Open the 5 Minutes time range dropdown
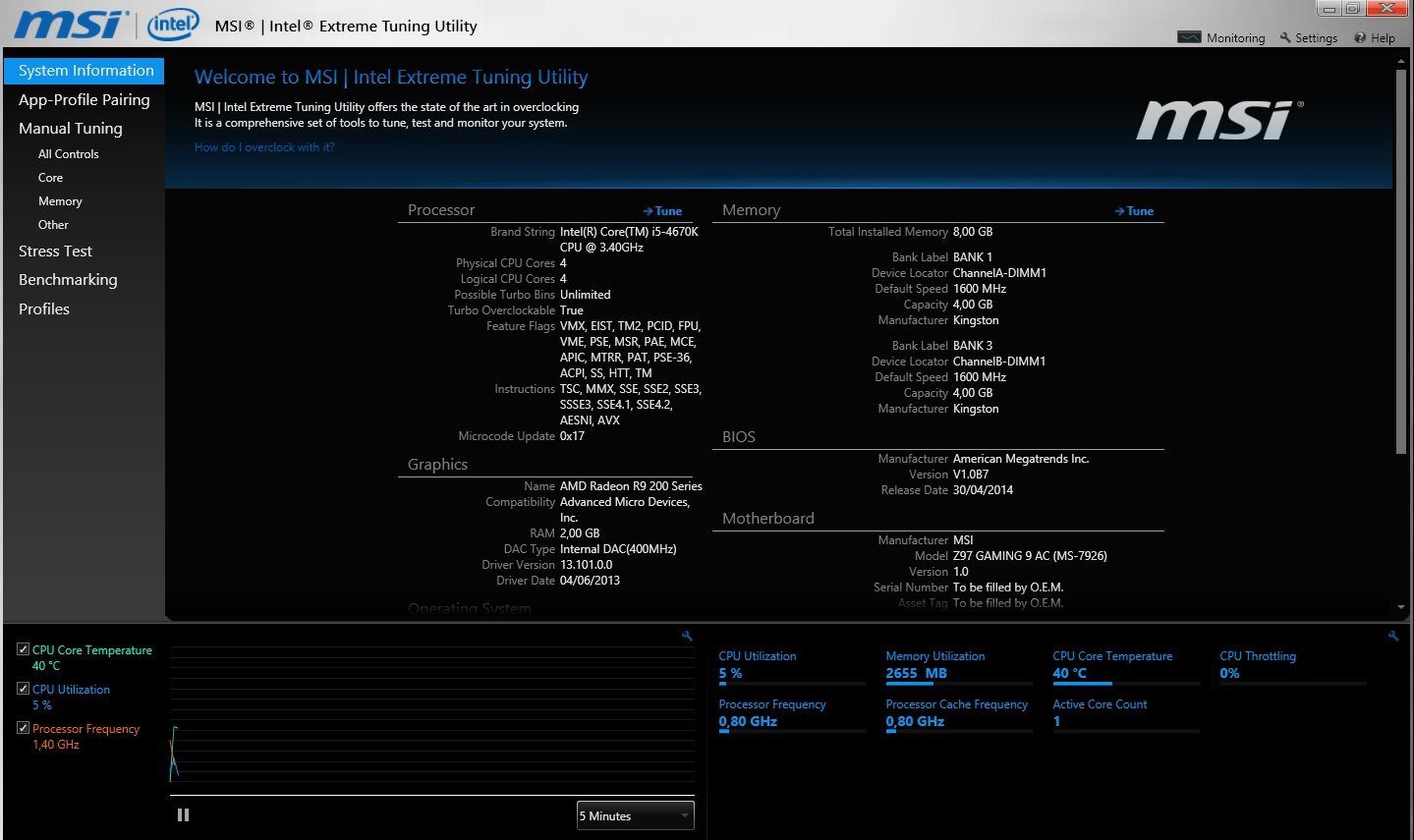The width and height of the screenshot is (1414, 840). point(635,815)
